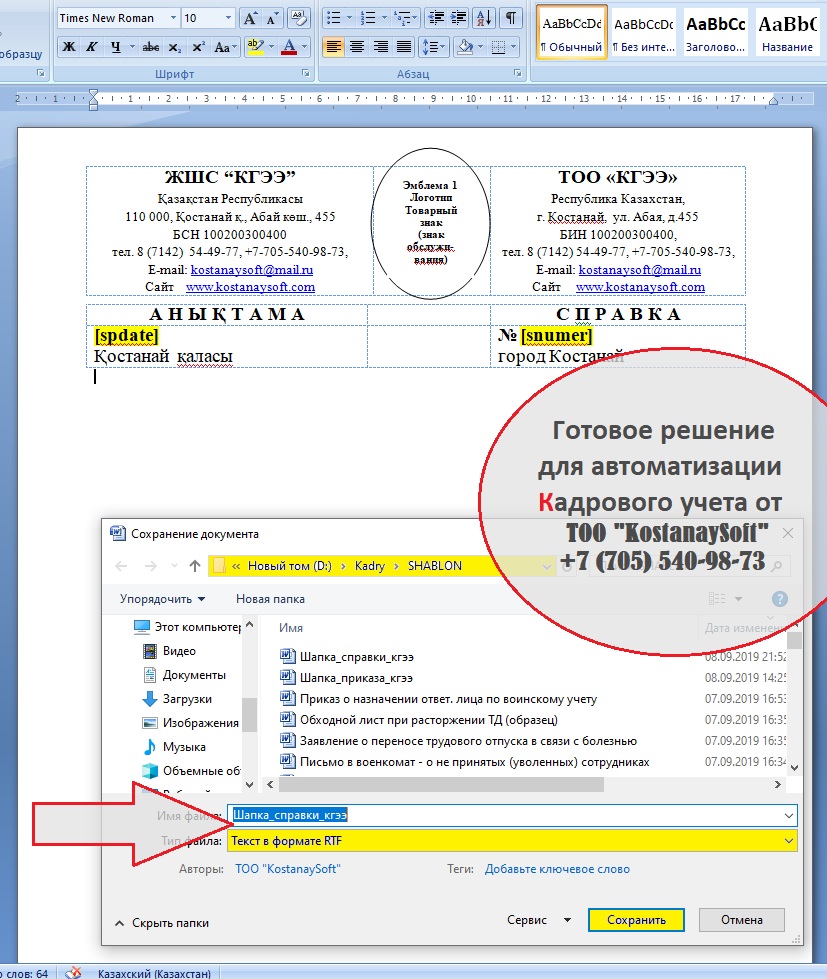Image resolution: width=827 pixels, height=979 pixels.
Task: Select Этот компьютер in the folder tree
Action: [x=187, y=626]
